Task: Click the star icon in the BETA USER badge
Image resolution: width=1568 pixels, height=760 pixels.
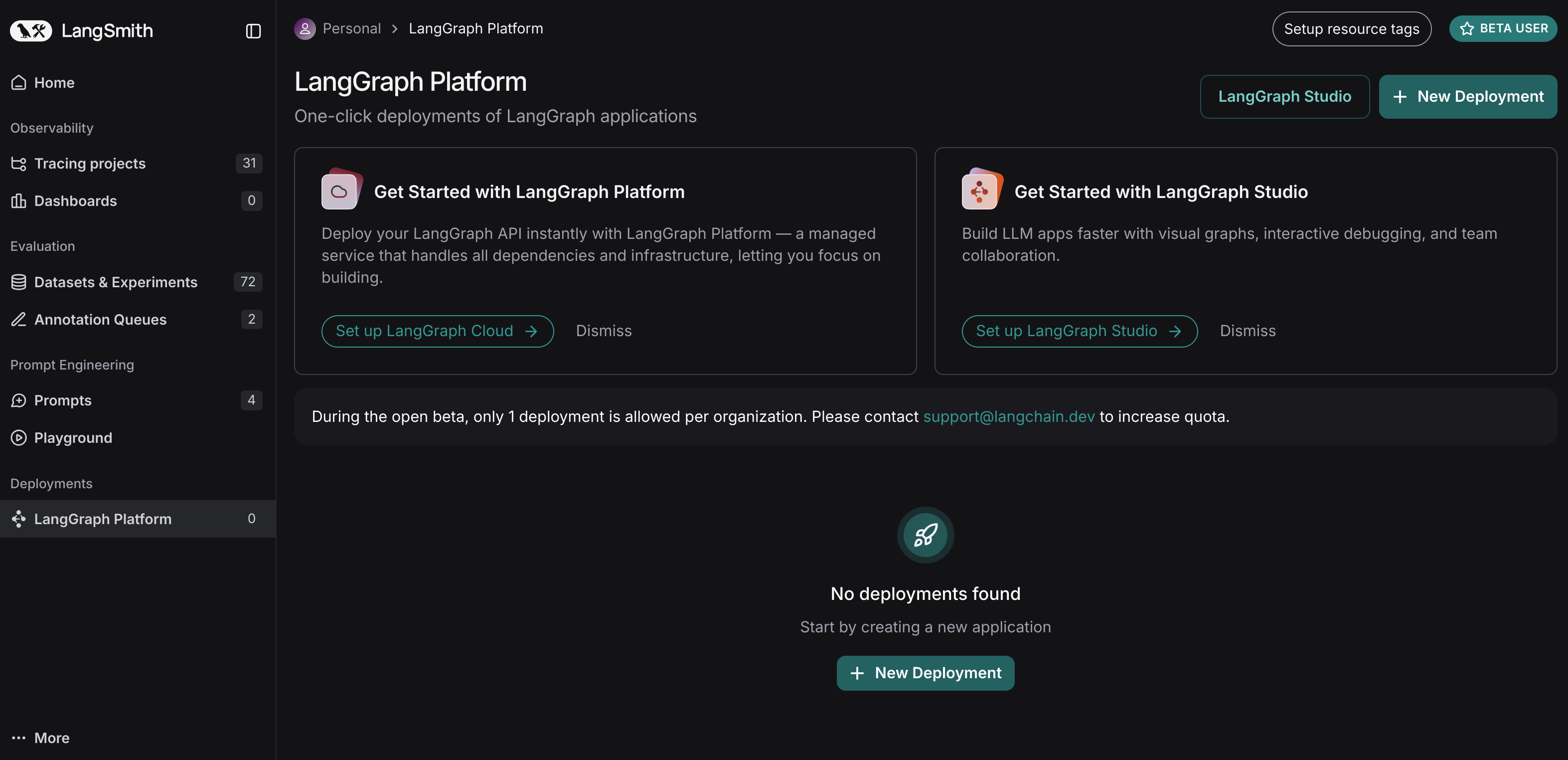Action: pyautogui.click(x=1467, y=28)
